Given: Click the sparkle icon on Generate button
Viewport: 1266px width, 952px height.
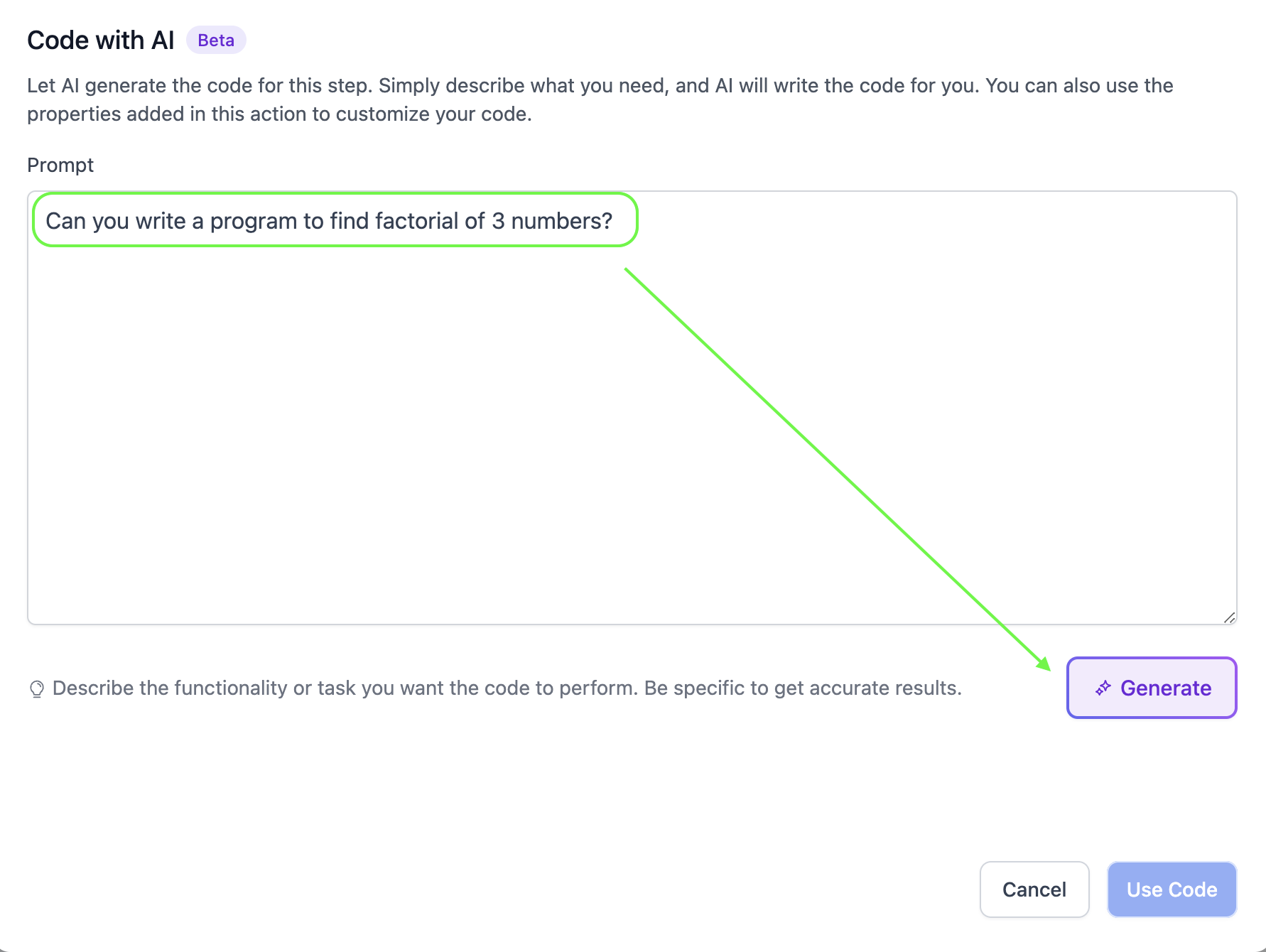Looking at the screenshot, I should (1103, 688).
